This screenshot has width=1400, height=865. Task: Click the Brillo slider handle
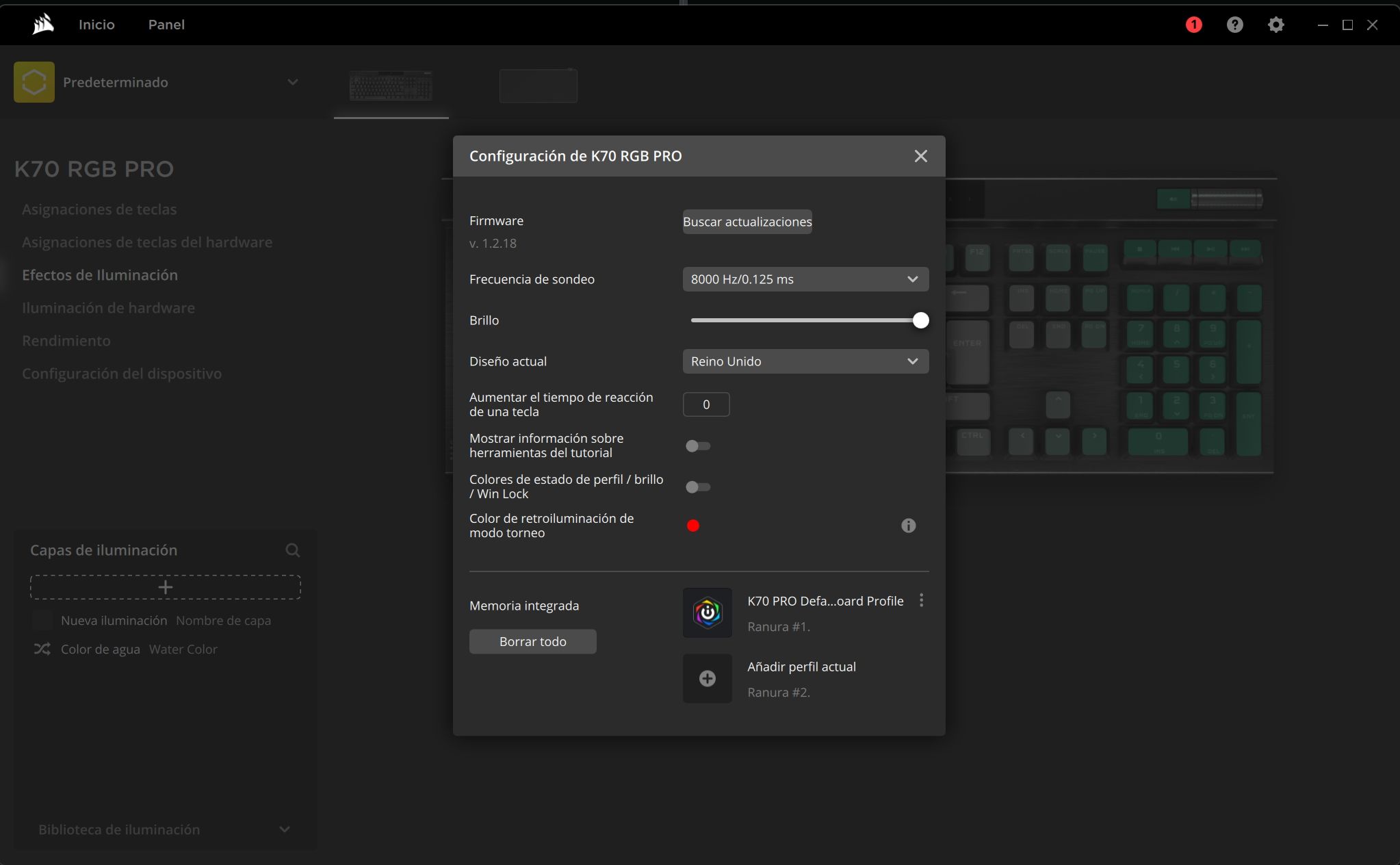tap(921, 320)
